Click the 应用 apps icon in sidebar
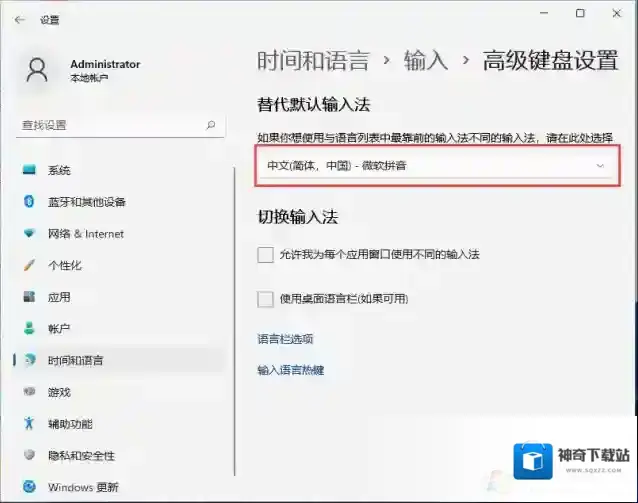 coord(29,297)
